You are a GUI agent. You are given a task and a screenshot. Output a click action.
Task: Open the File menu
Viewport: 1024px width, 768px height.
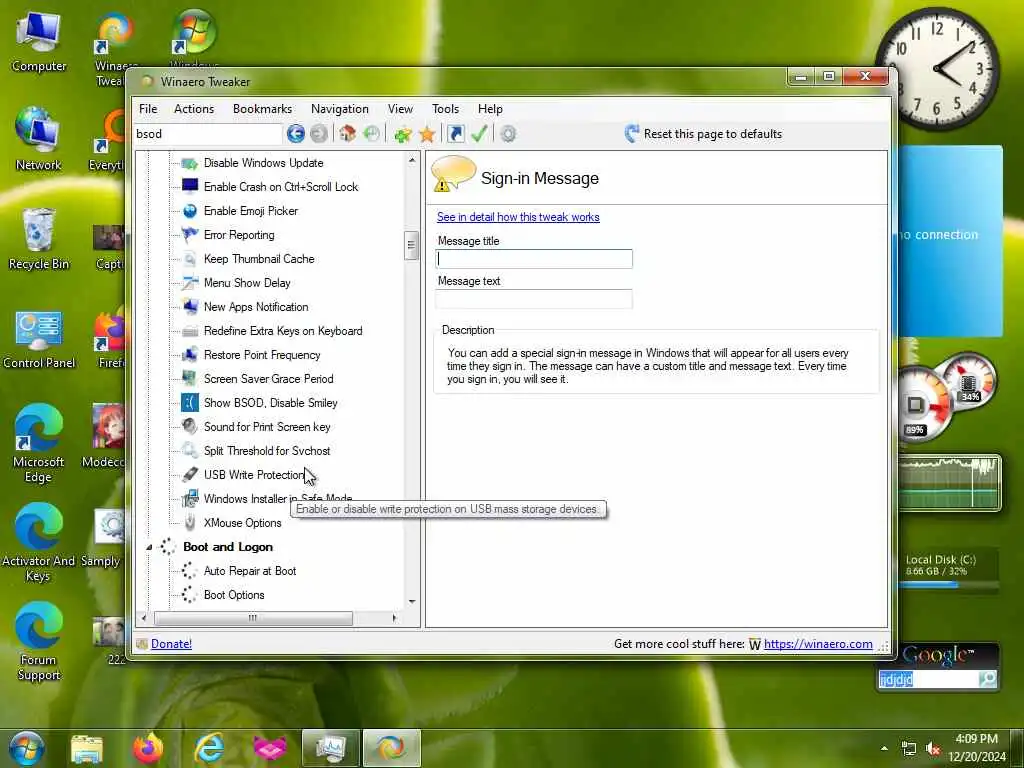[x=148, y=109]
